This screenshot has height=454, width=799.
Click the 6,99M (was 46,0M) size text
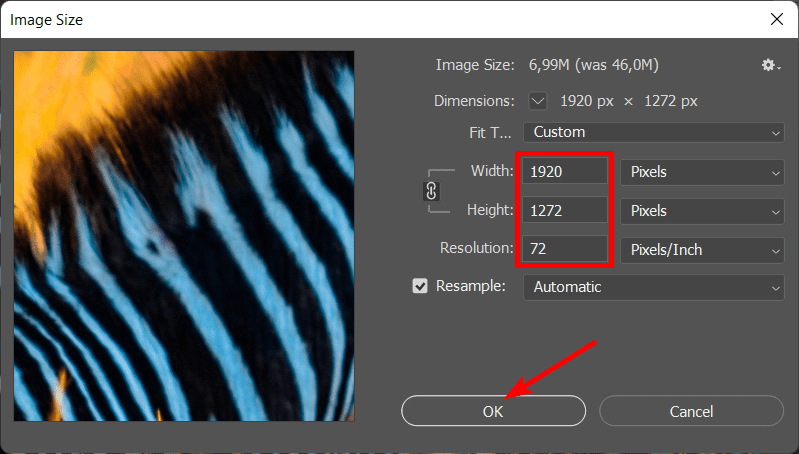(594, 65)
